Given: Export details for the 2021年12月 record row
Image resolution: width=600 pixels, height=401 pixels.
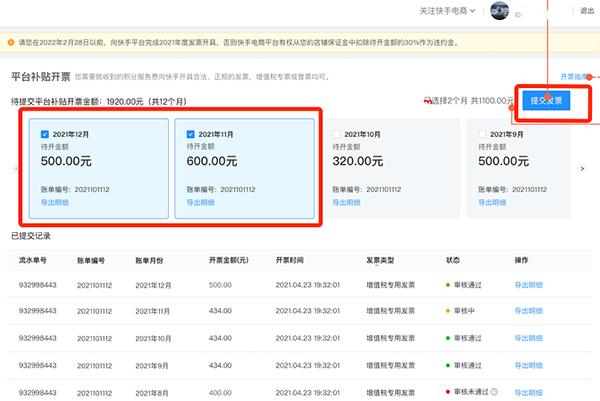Looking at the screenshot, I should (530, 285).
